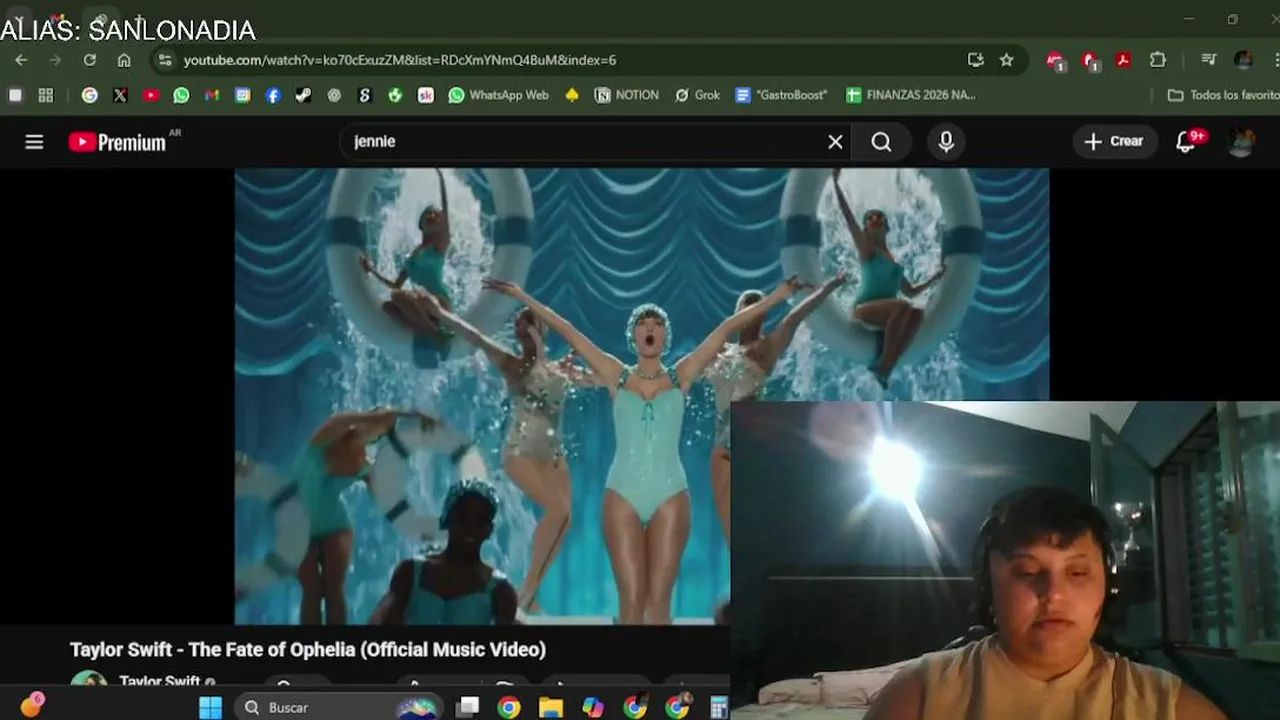Open the Chrome profile avatar

(x=1243, y=60)
